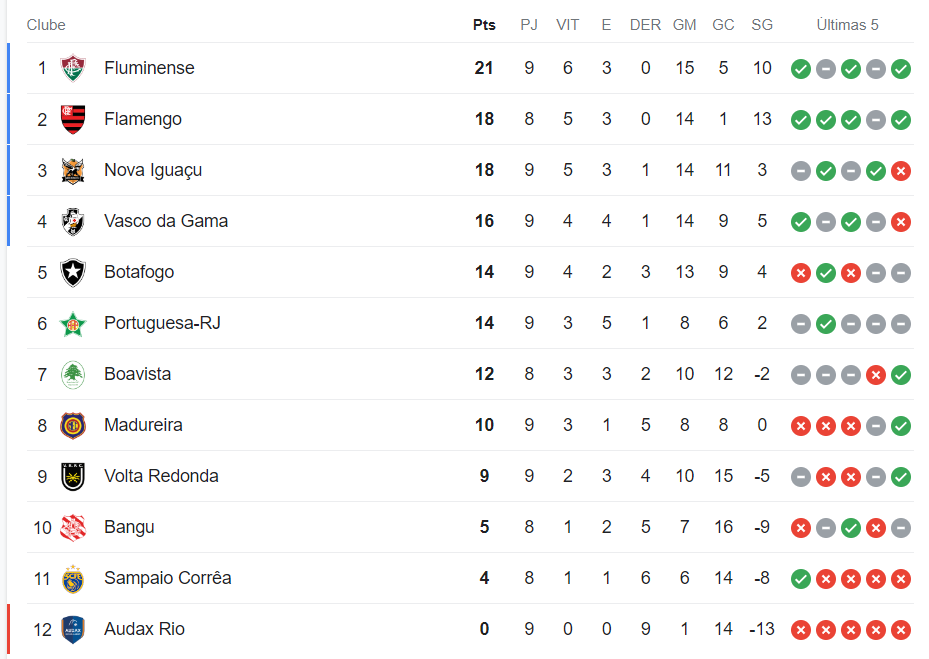Click the Nova Iguaçu club crest
This screenshot has width=929, height=659.
click(x=73, y=170)
